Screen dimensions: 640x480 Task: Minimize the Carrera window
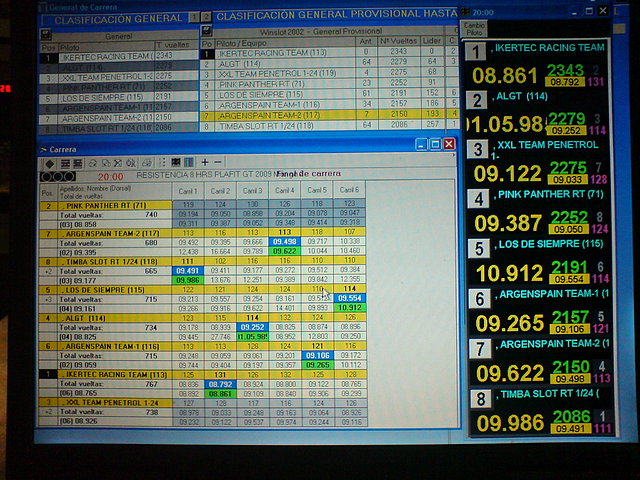(x=421, y=144)
